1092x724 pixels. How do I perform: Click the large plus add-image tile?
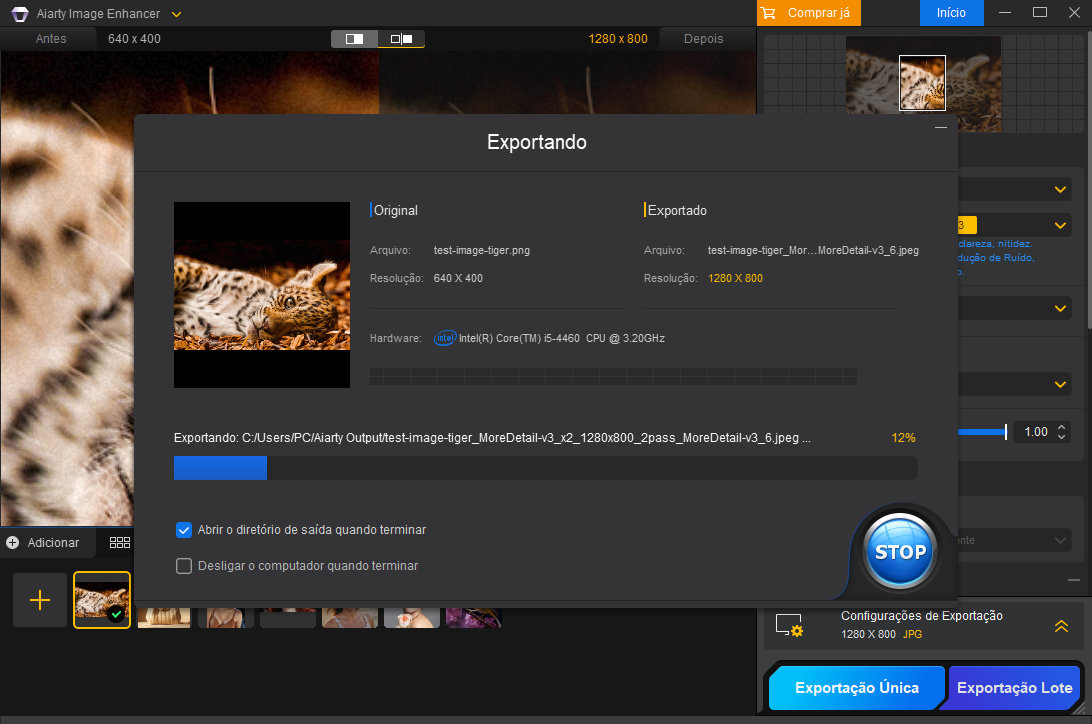coord(40,600)
